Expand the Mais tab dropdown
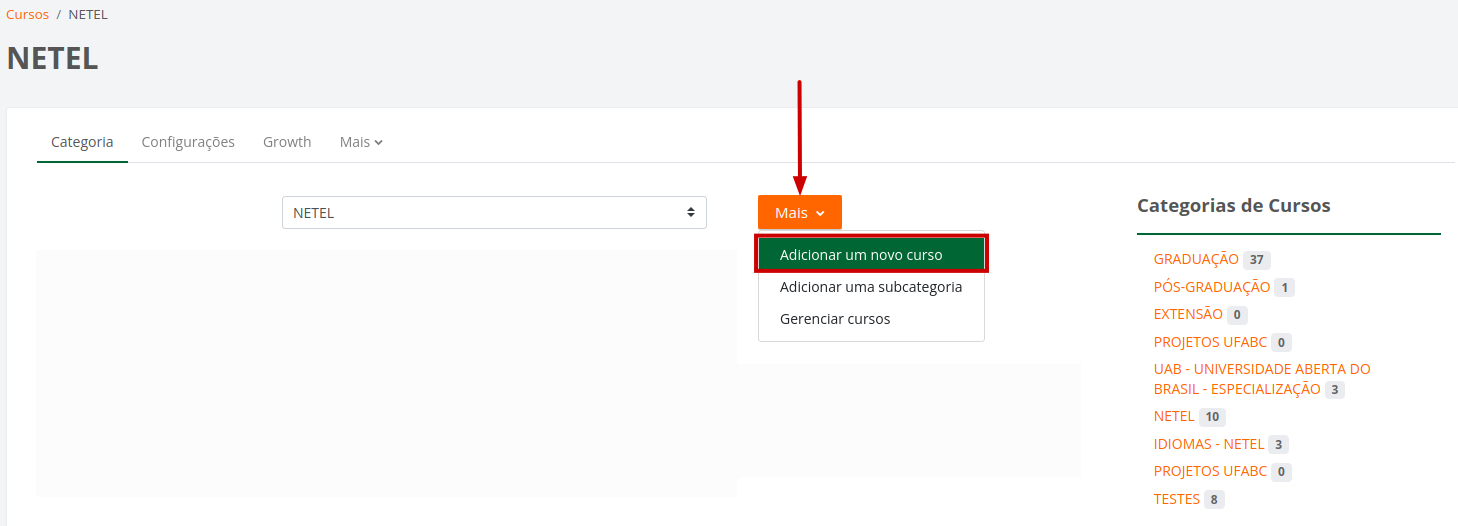The width and height of the screenshot is (1458, 526). point(361,142)
